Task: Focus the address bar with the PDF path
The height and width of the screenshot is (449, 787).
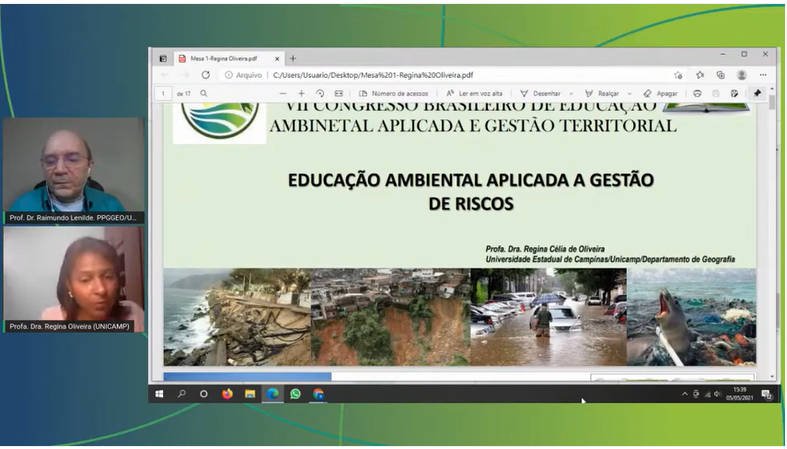Action: 373,75
